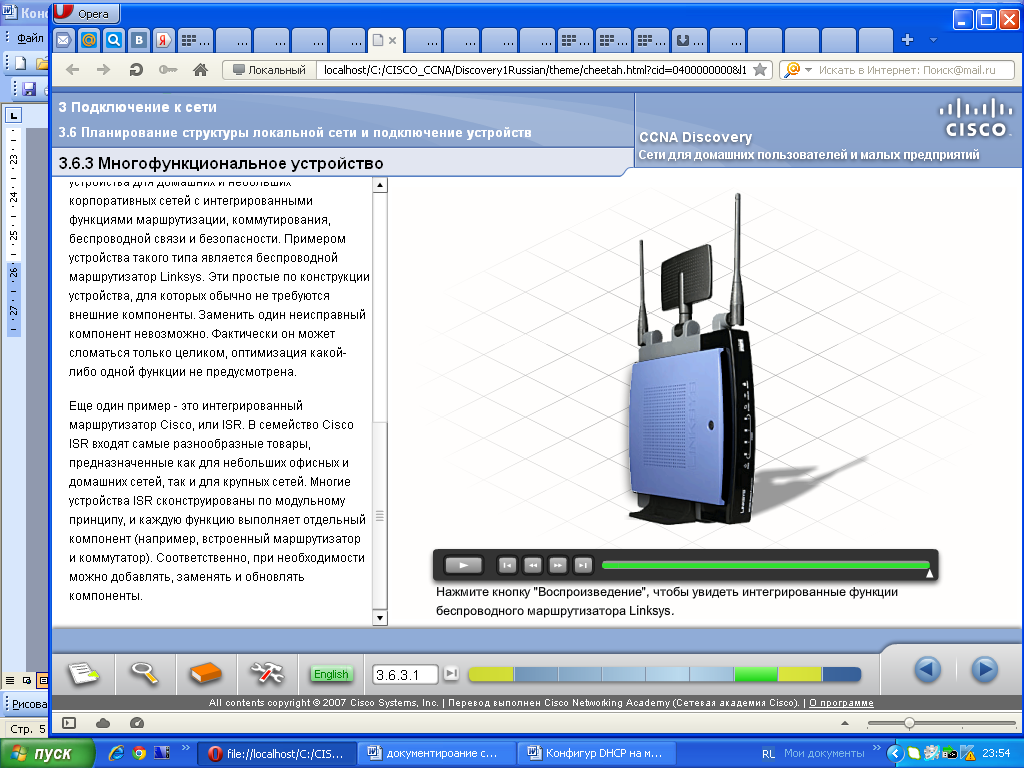The width and height of the screenshot is (1024, 768).
Task: Open the course notes icon
Action: tap(84, 673)
